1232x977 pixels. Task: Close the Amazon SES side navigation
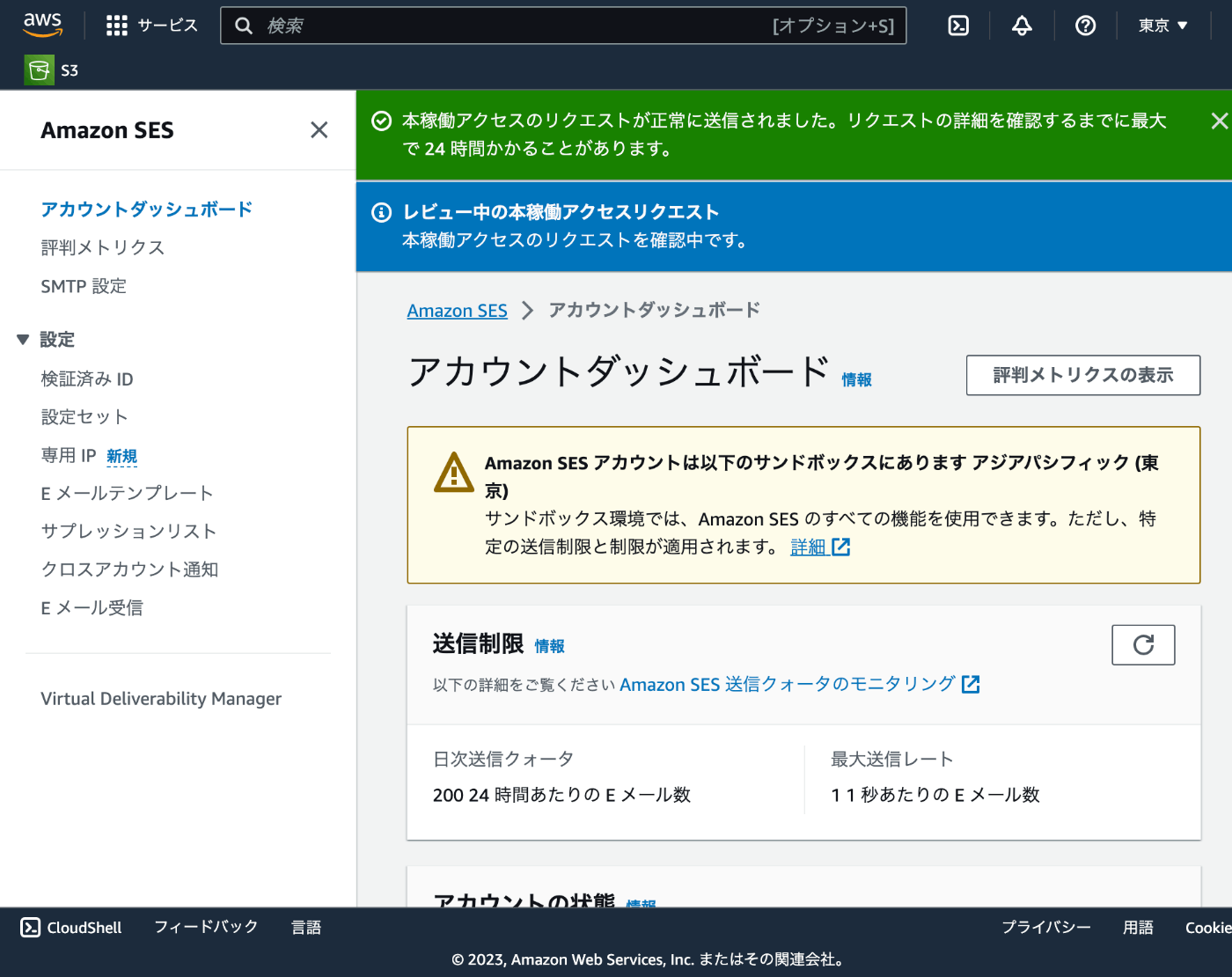(319, 130)
